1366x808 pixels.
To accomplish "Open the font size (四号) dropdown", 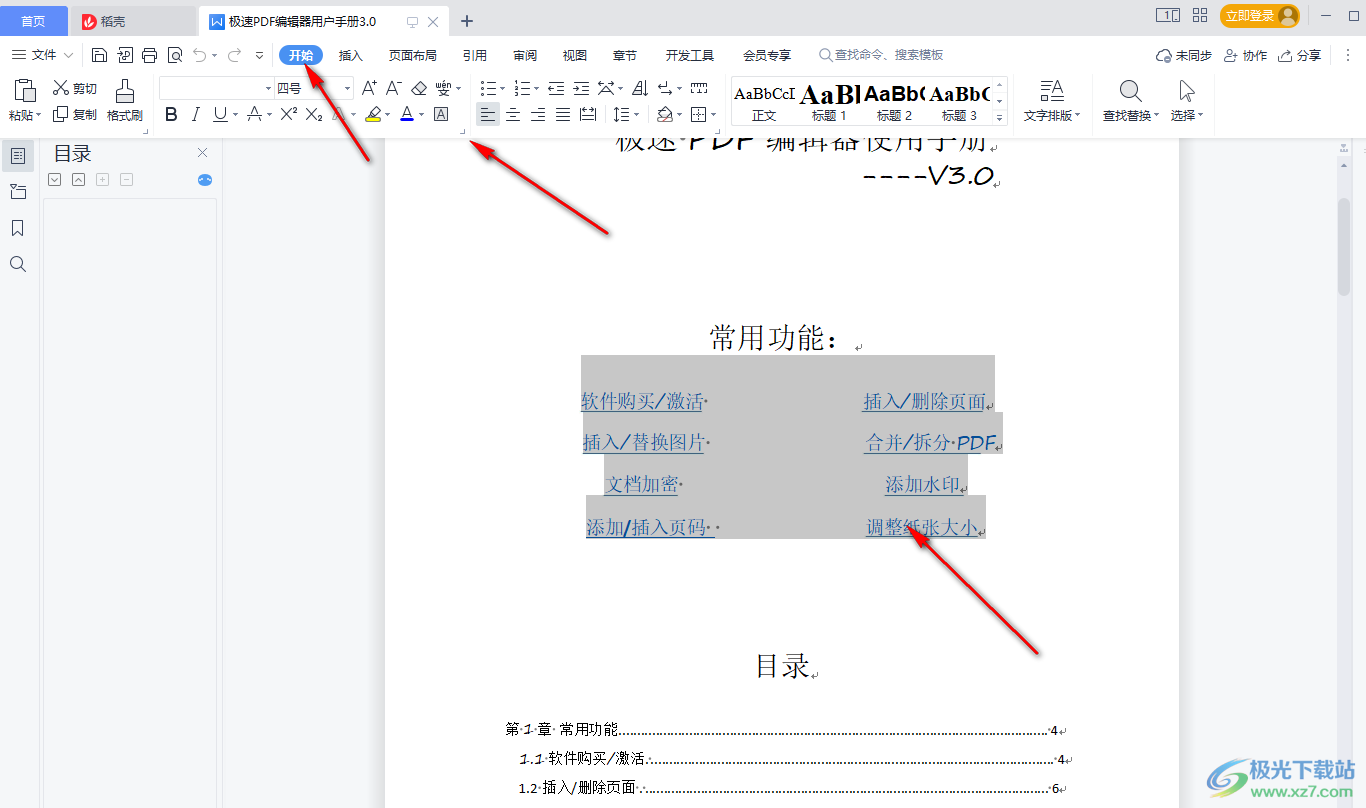I will 347,89.
